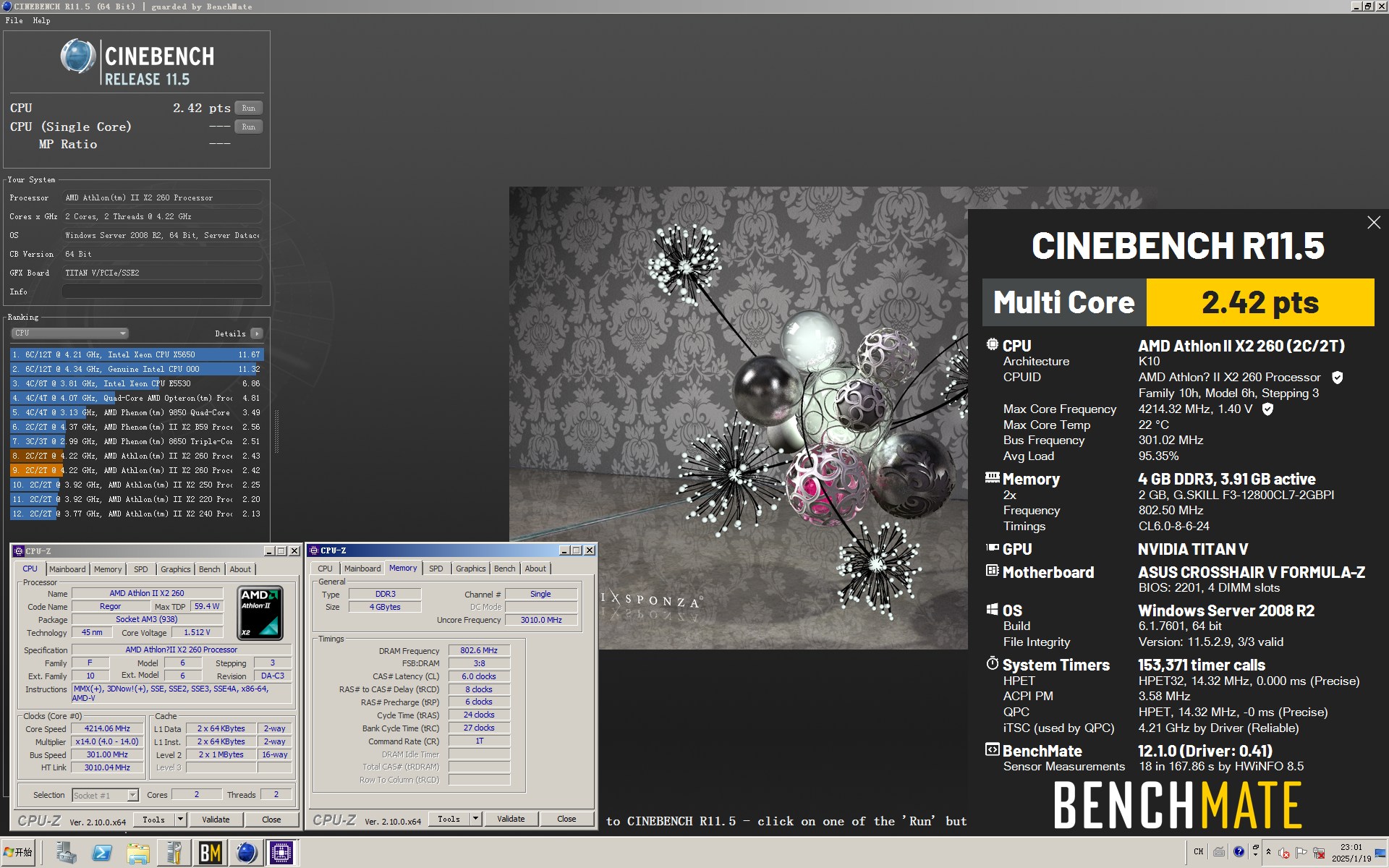Image resolution: width=1389 pixels, height=868 pixels.
Task: Click Close button in right CPU-Z window
Action: point(566,819)
